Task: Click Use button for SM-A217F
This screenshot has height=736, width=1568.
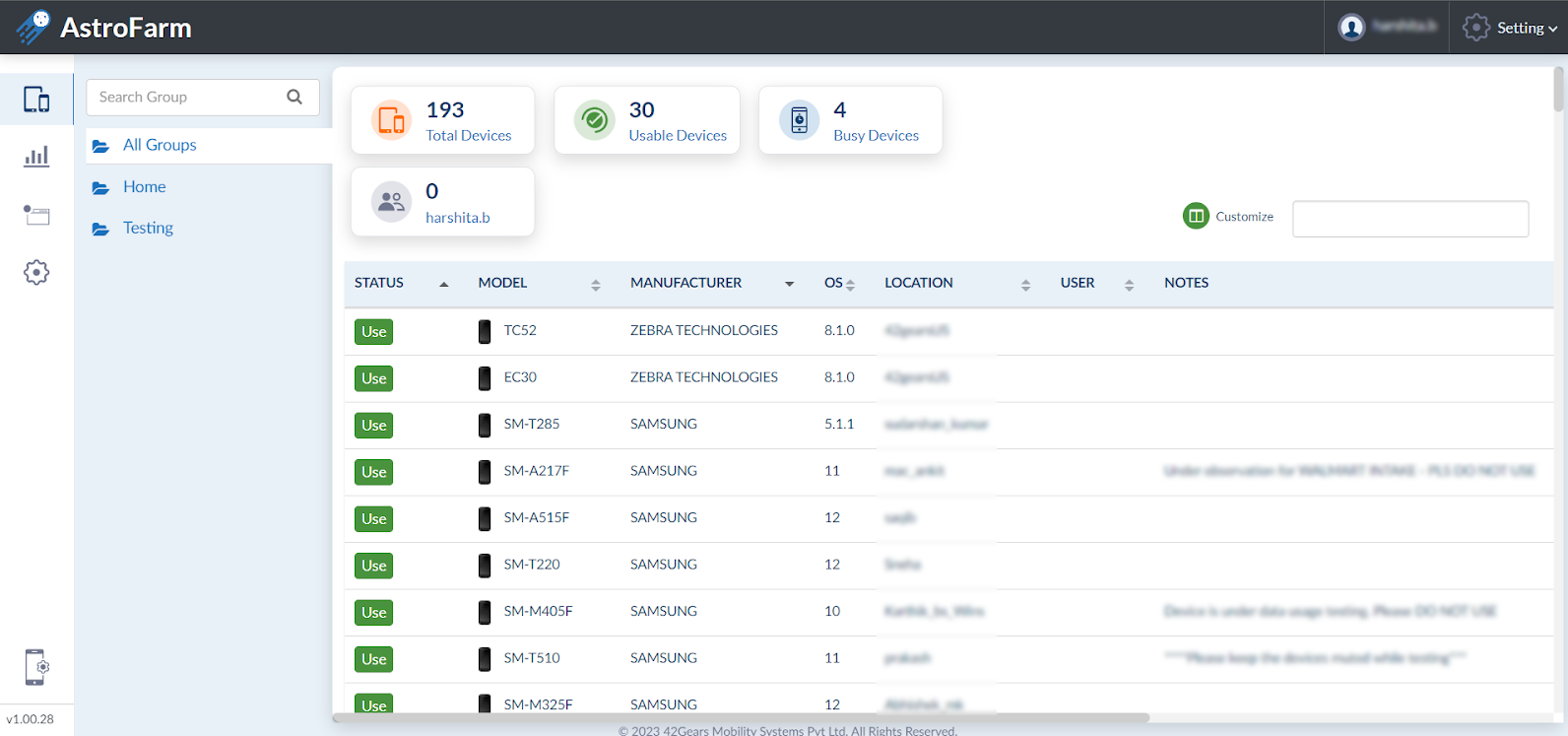Action: click(374, 472)
